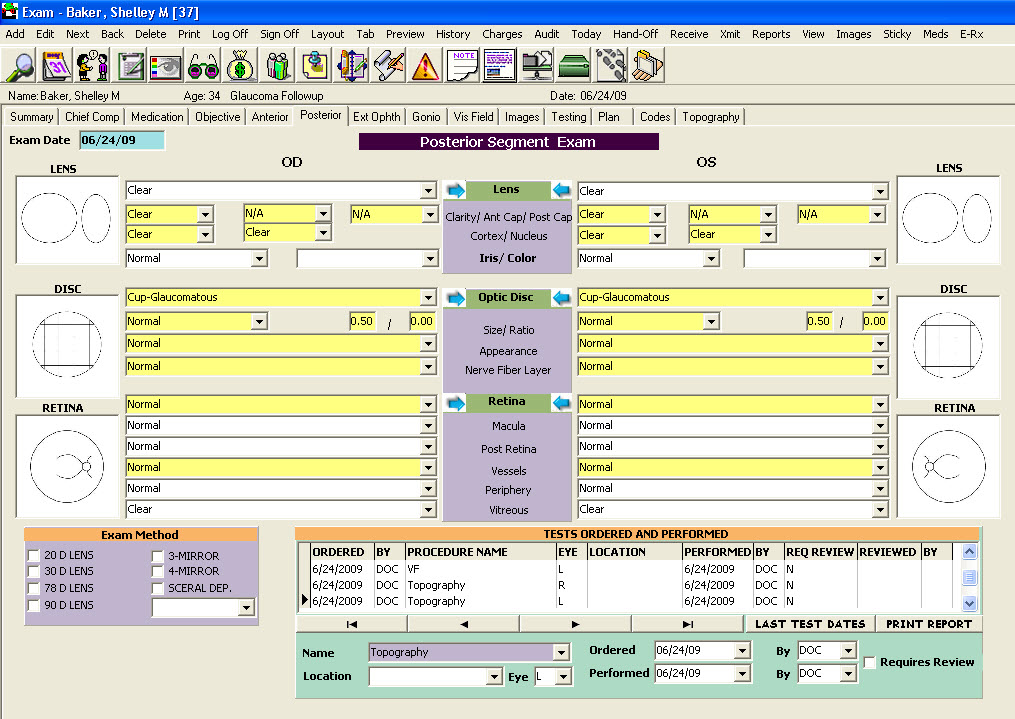The width and height of the screenshot is (1015, 719).
Task: Click the clipboard with pencil icon
Action: [x=129, y=66]
